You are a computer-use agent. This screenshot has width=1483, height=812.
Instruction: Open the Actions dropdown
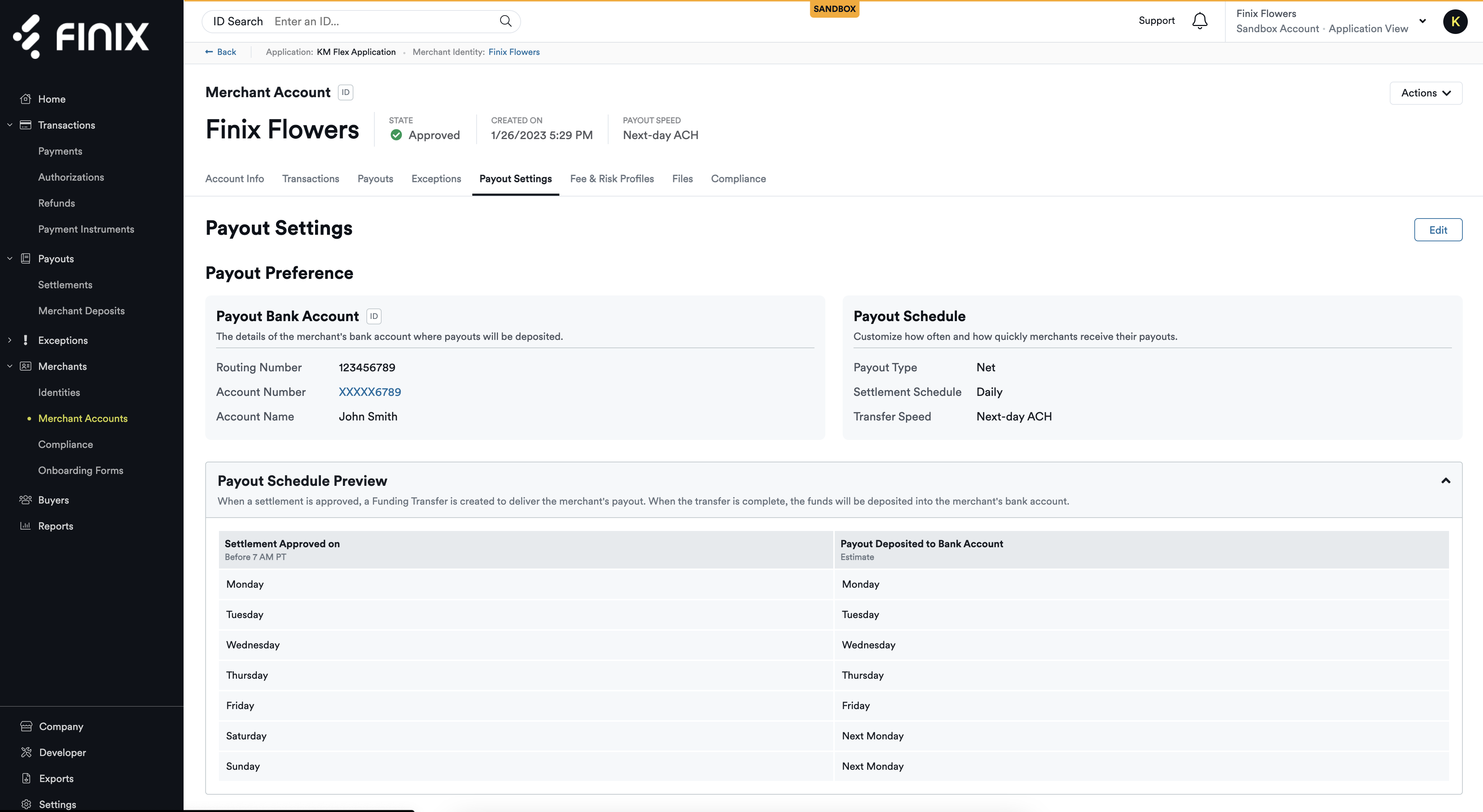coord(1426,93)
